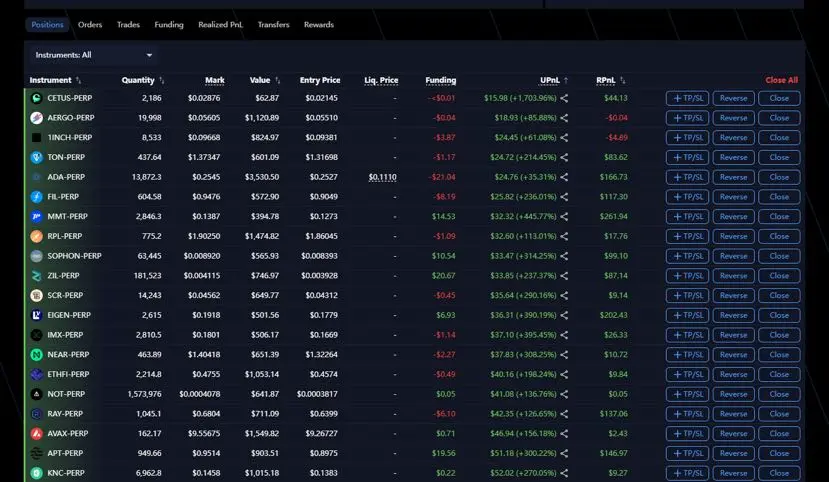
Task: Click the AVAX-PERP coin icon
Action: tap(36, 433)
